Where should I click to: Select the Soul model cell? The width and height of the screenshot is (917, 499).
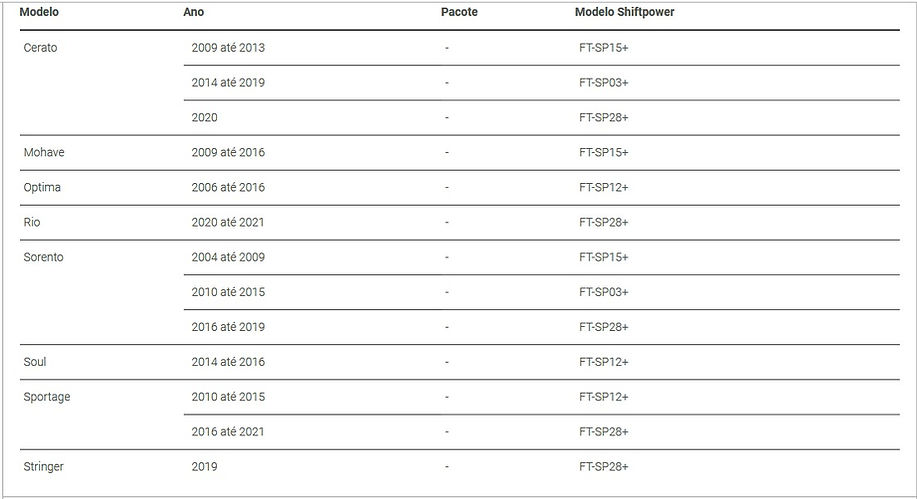(35, 362)
